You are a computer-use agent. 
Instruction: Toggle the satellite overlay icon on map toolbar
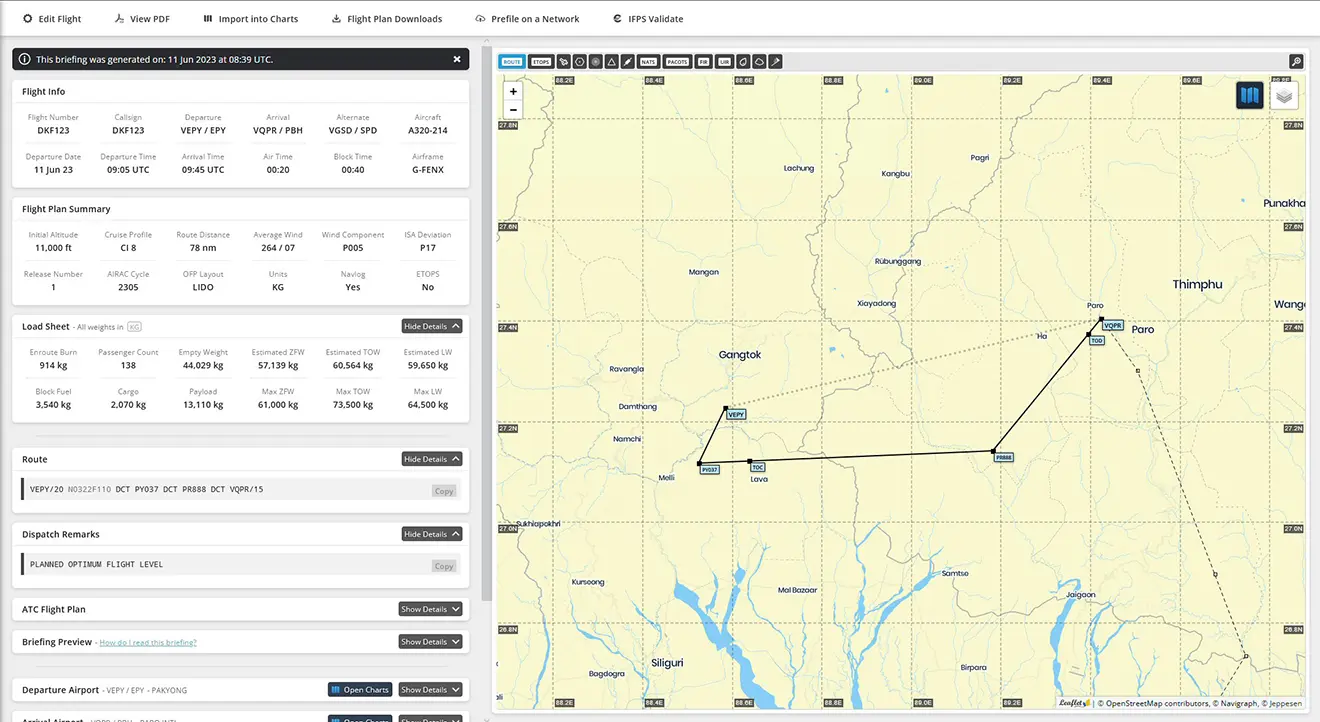[x=564, y=61]
